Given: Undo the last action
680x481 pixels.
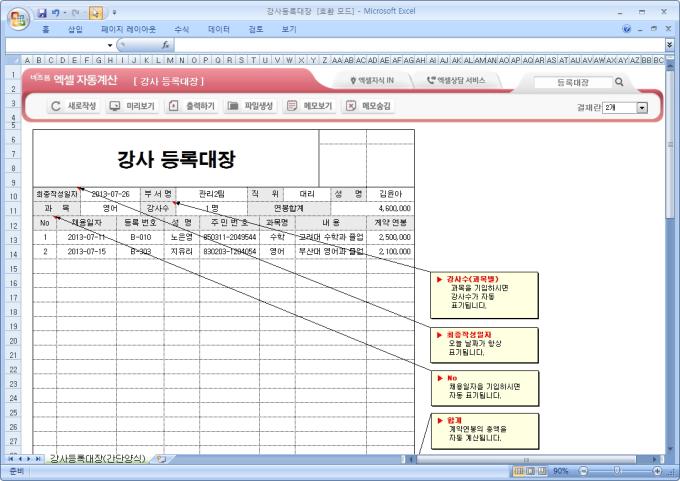Looking at the screenshot, I should click(x=55, y=13).
